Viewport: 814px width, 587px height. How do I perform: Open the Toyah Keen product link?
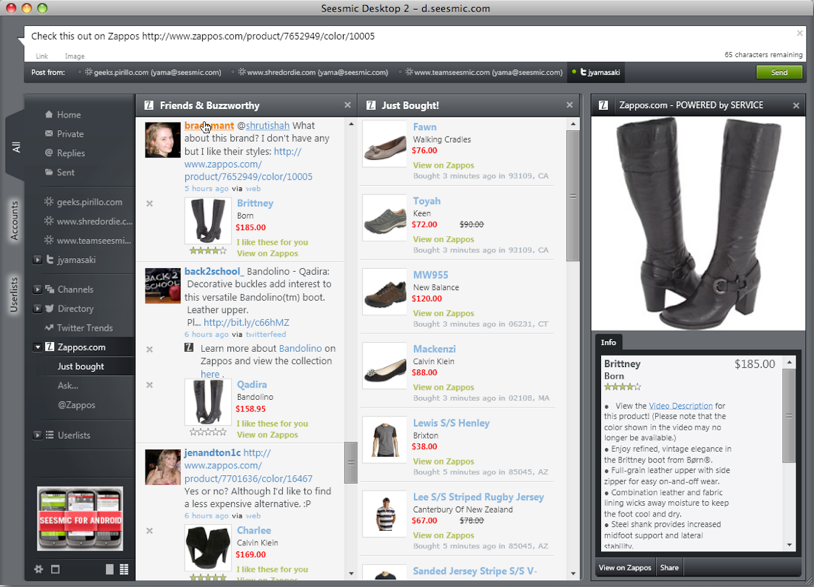point(427,201)
